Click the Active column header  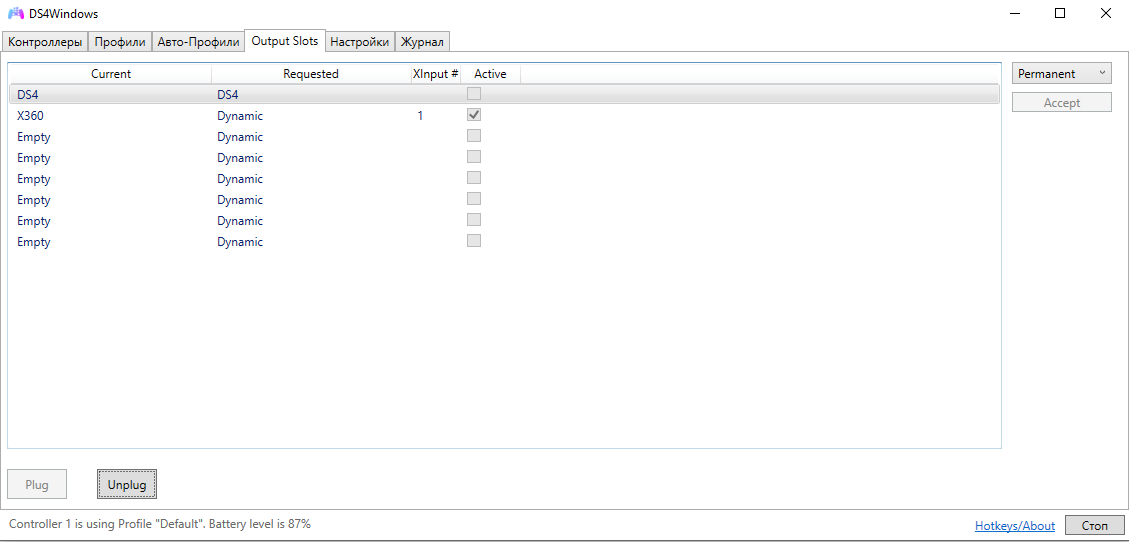pos(490,73)
